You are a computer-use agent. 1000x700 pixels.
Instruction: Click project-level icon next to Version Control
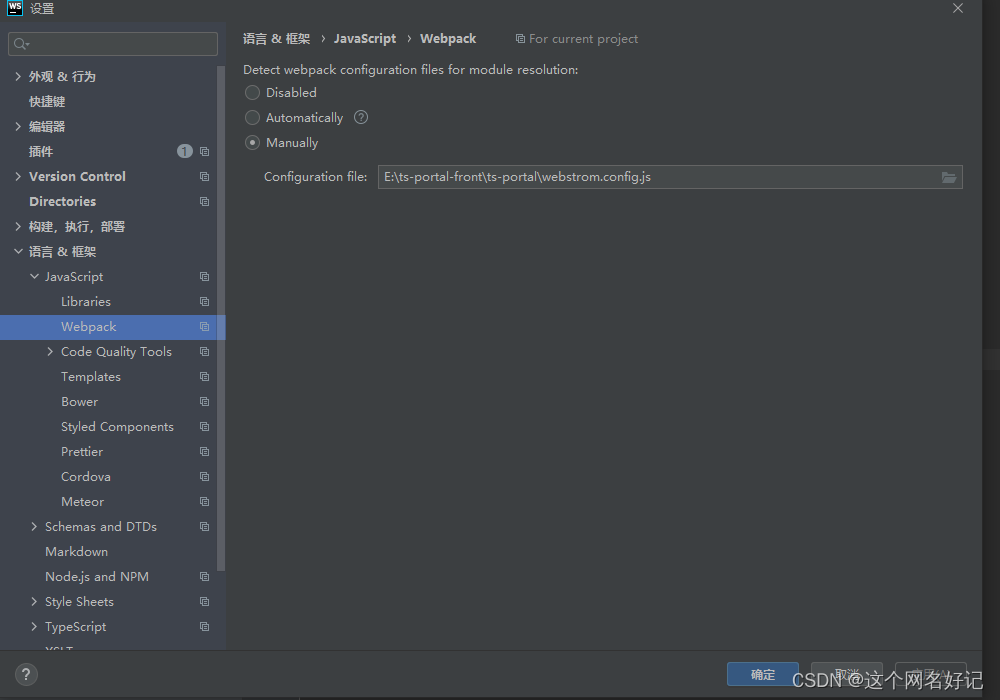point(204,177)
